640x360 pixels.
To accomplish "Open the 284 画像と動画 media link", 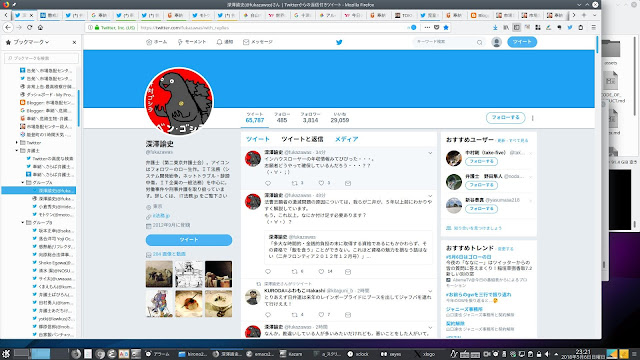I will tap(169, 254).
